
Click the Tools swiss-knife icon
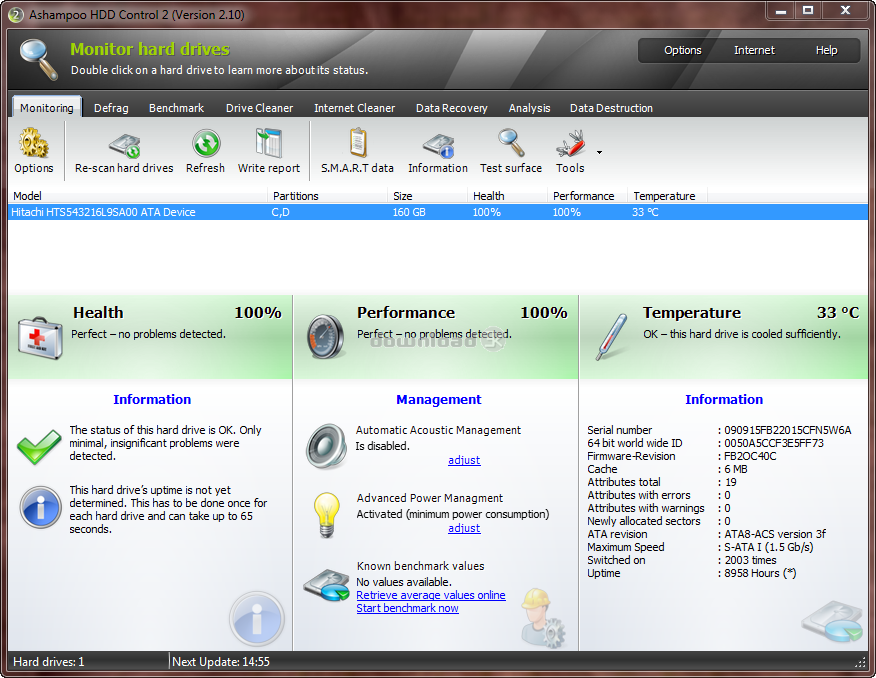[570, 144]
